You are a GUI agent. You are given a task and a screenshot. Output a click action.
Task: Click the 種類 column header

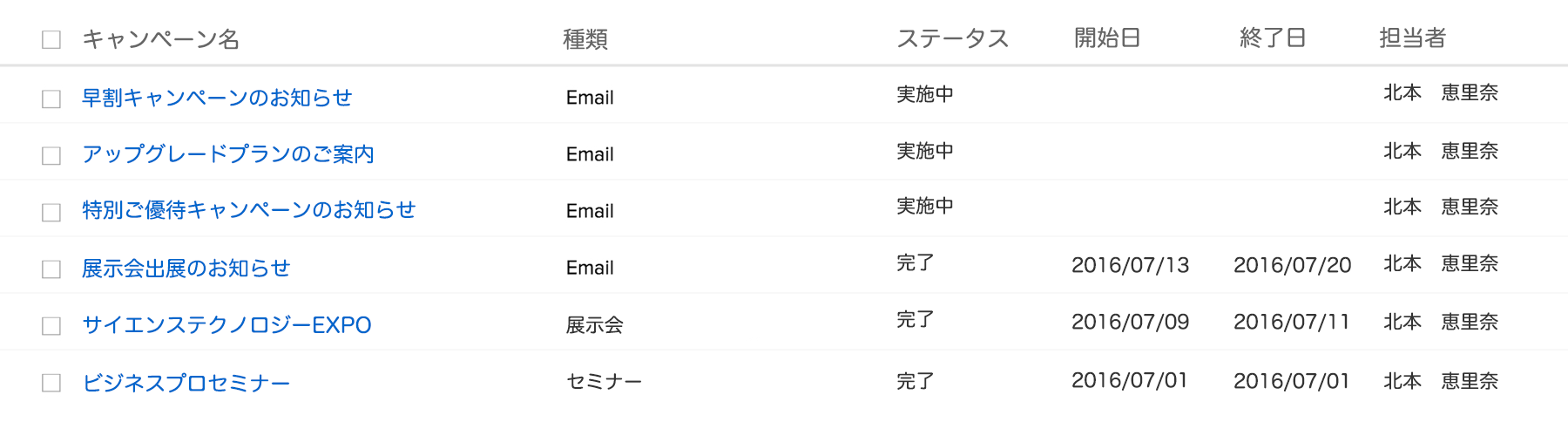point(585,39)
